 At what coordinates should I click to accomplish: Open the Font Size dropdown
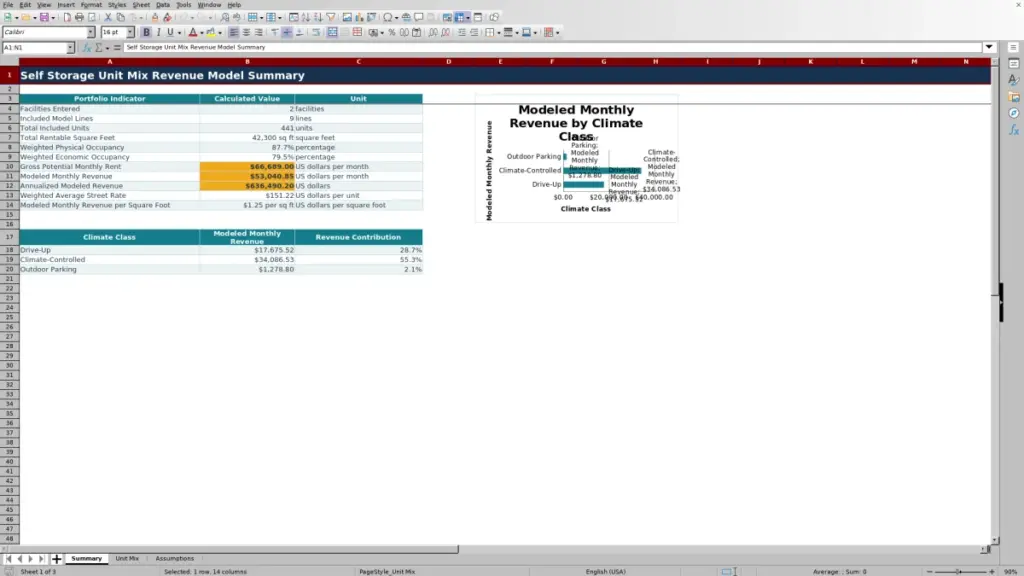(130, 32)
